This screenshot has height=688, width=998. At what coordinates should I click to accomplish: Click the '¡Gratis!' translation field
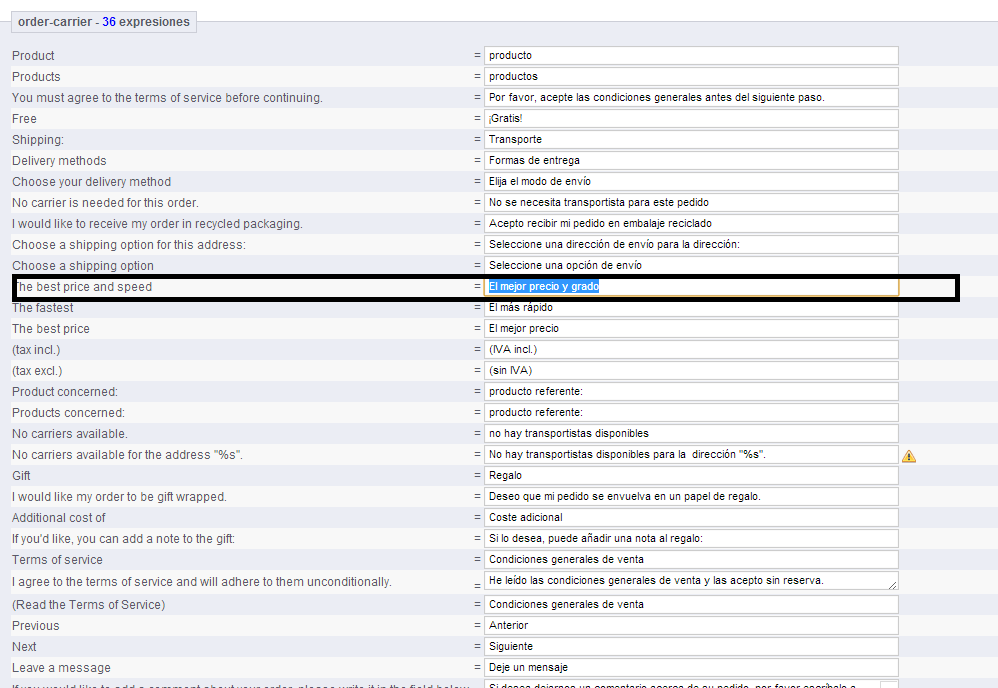click(x=690, y=119)
